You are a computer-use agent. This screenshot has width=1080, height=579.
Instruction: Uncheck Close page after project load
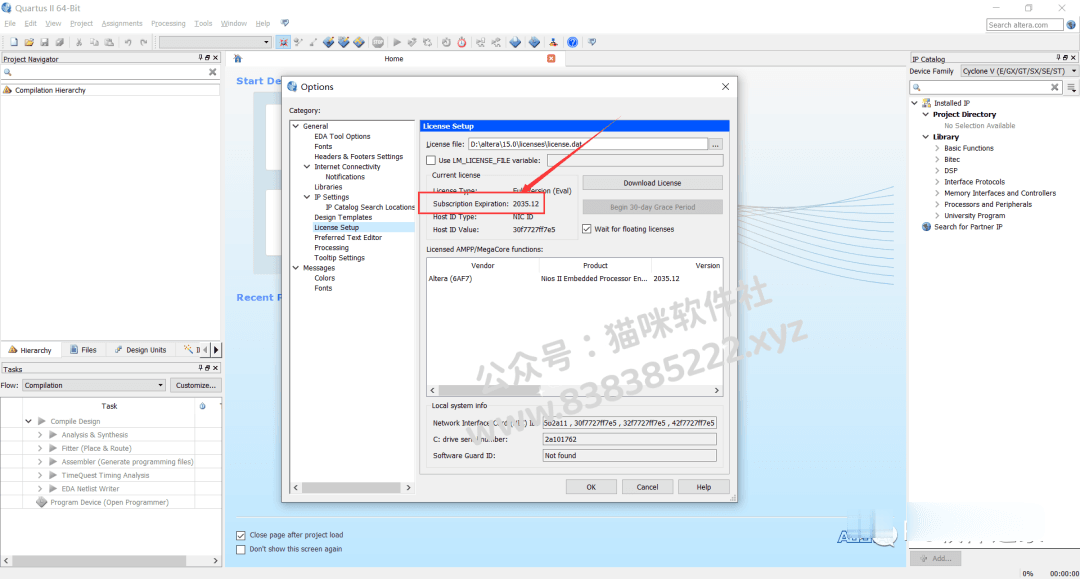pos(240,535)
